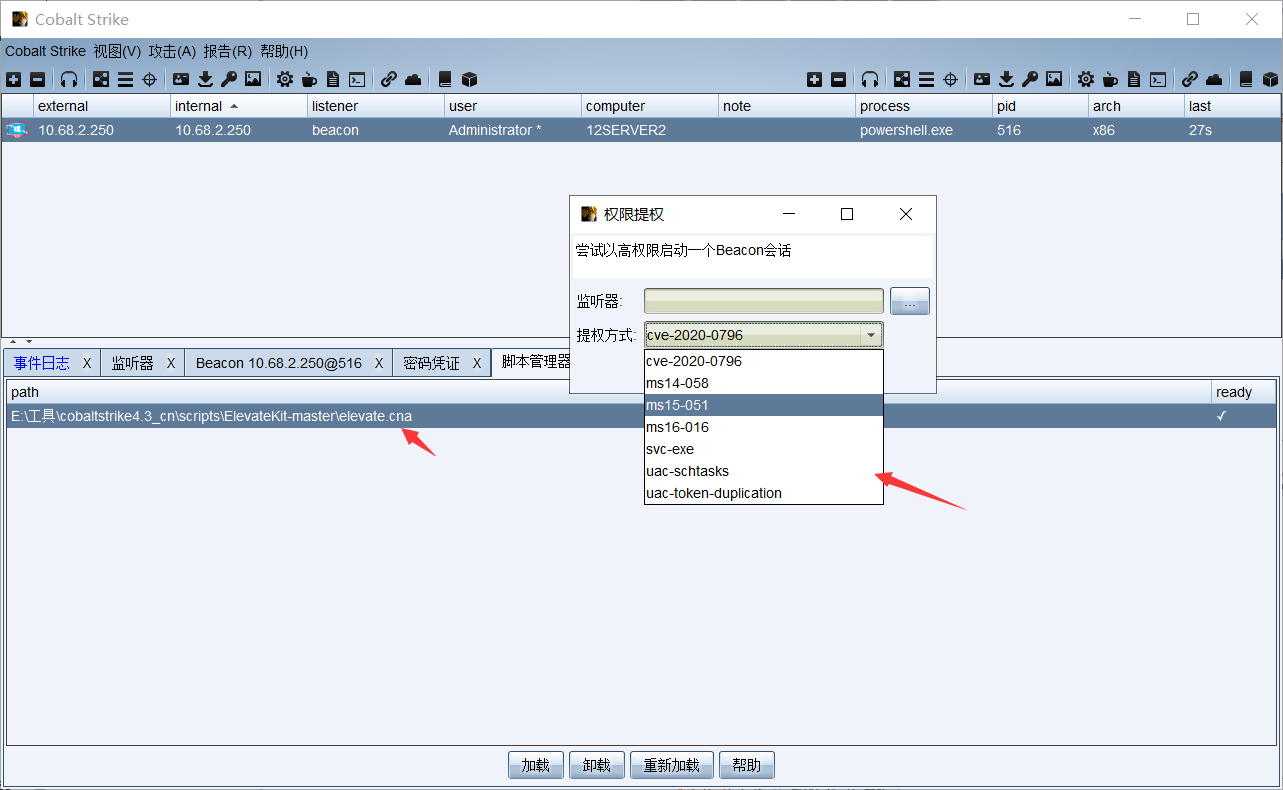Open Credentials ID-card icon in first toolbar
The height and width of the screenshot is (790, 1283).
pos(181,79)
